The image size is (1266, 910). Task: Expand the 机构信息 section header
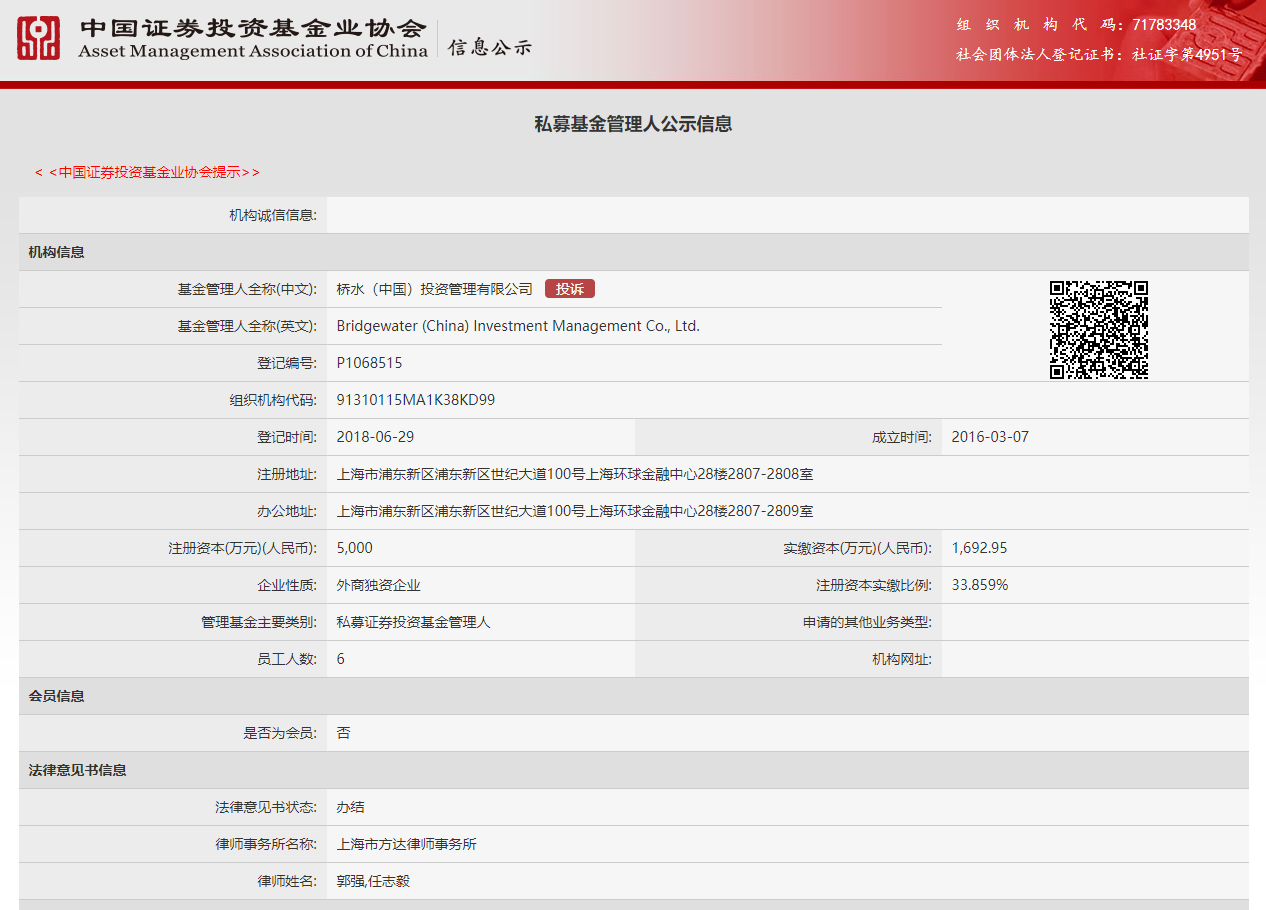coord(54,251)
